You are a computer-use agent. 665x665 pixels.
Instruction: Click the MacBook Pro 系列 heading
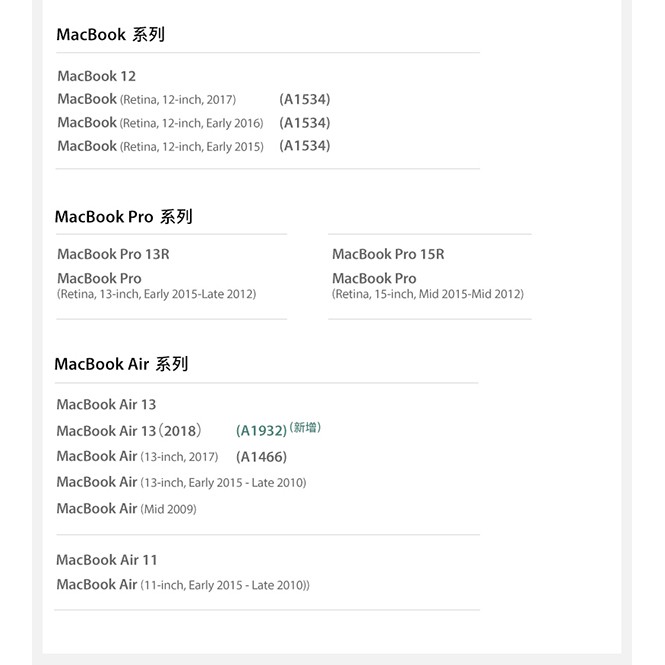click(x=123, y=217)
